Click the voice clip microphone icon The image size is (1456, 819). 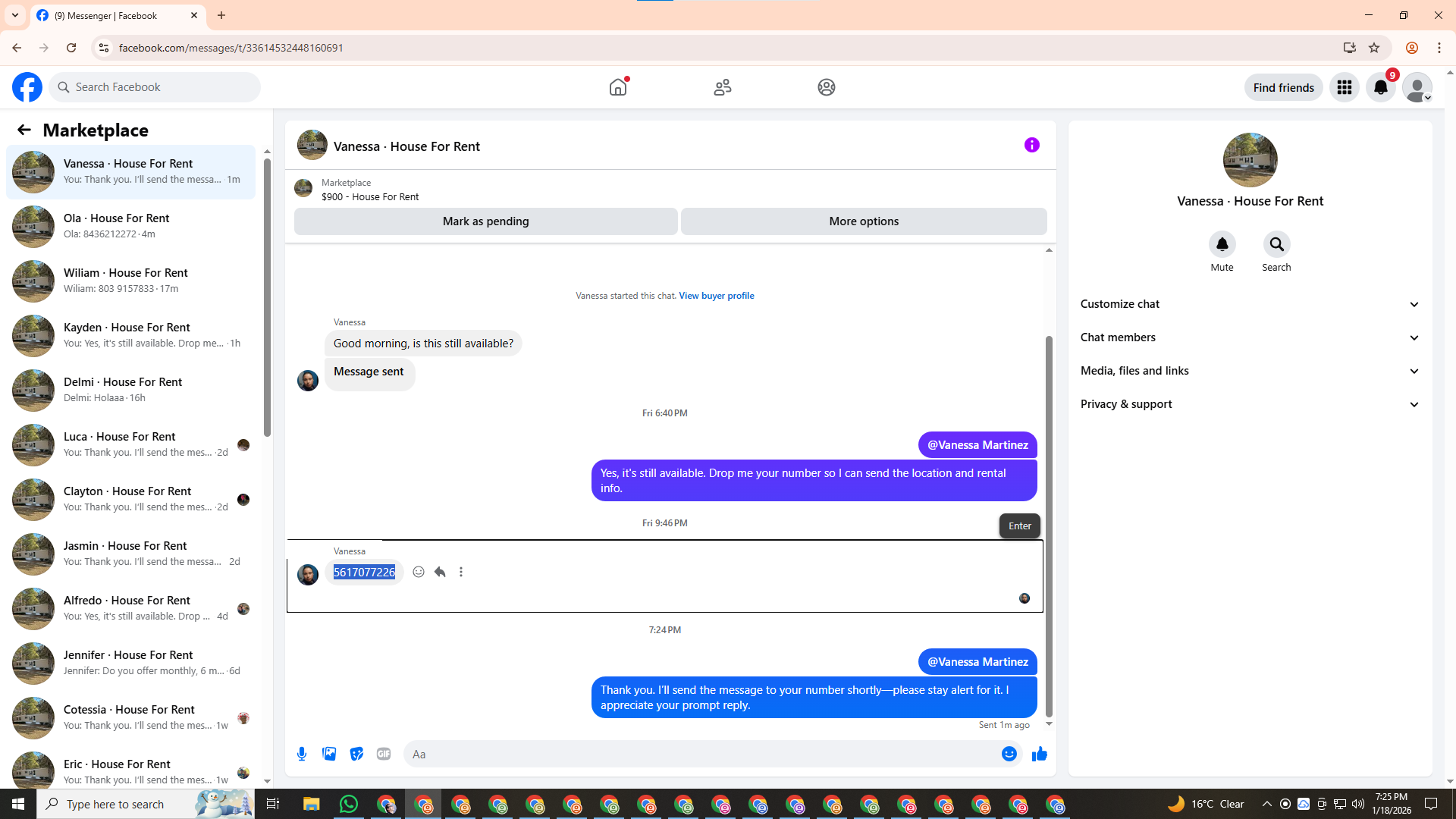coord(302,754)
